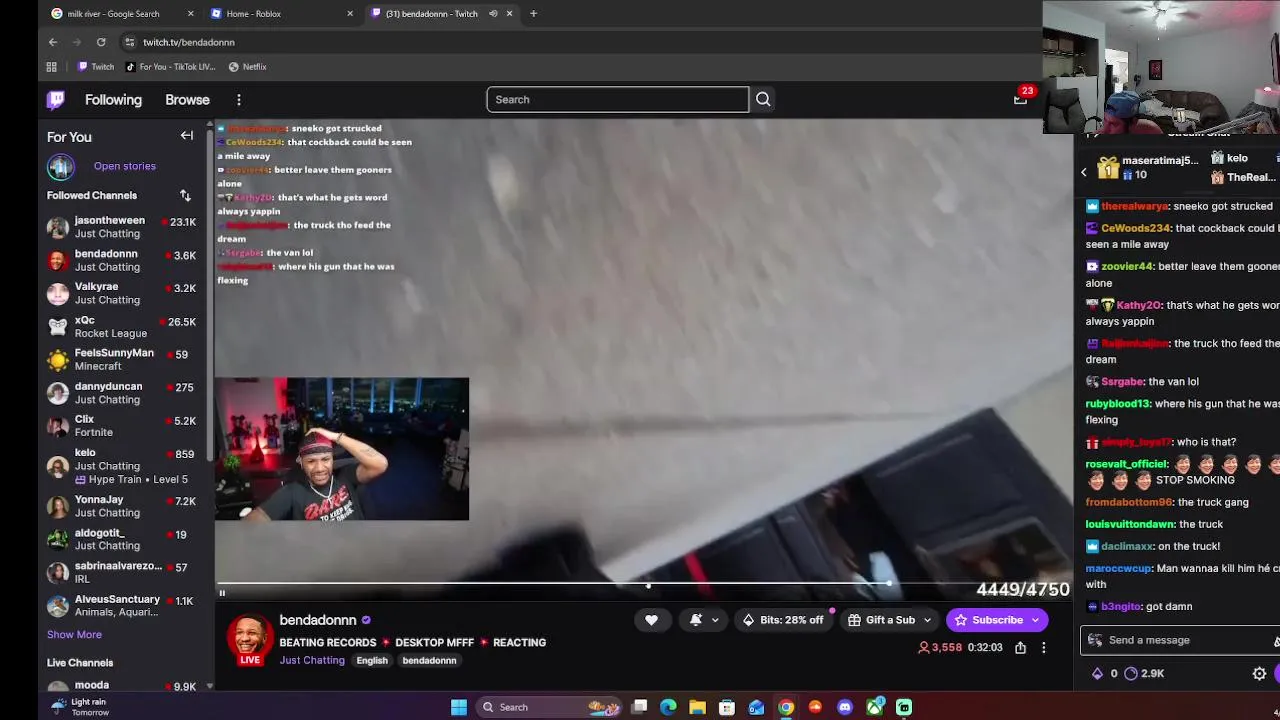Subscribe to bendadonnn

tap(987, 620)
